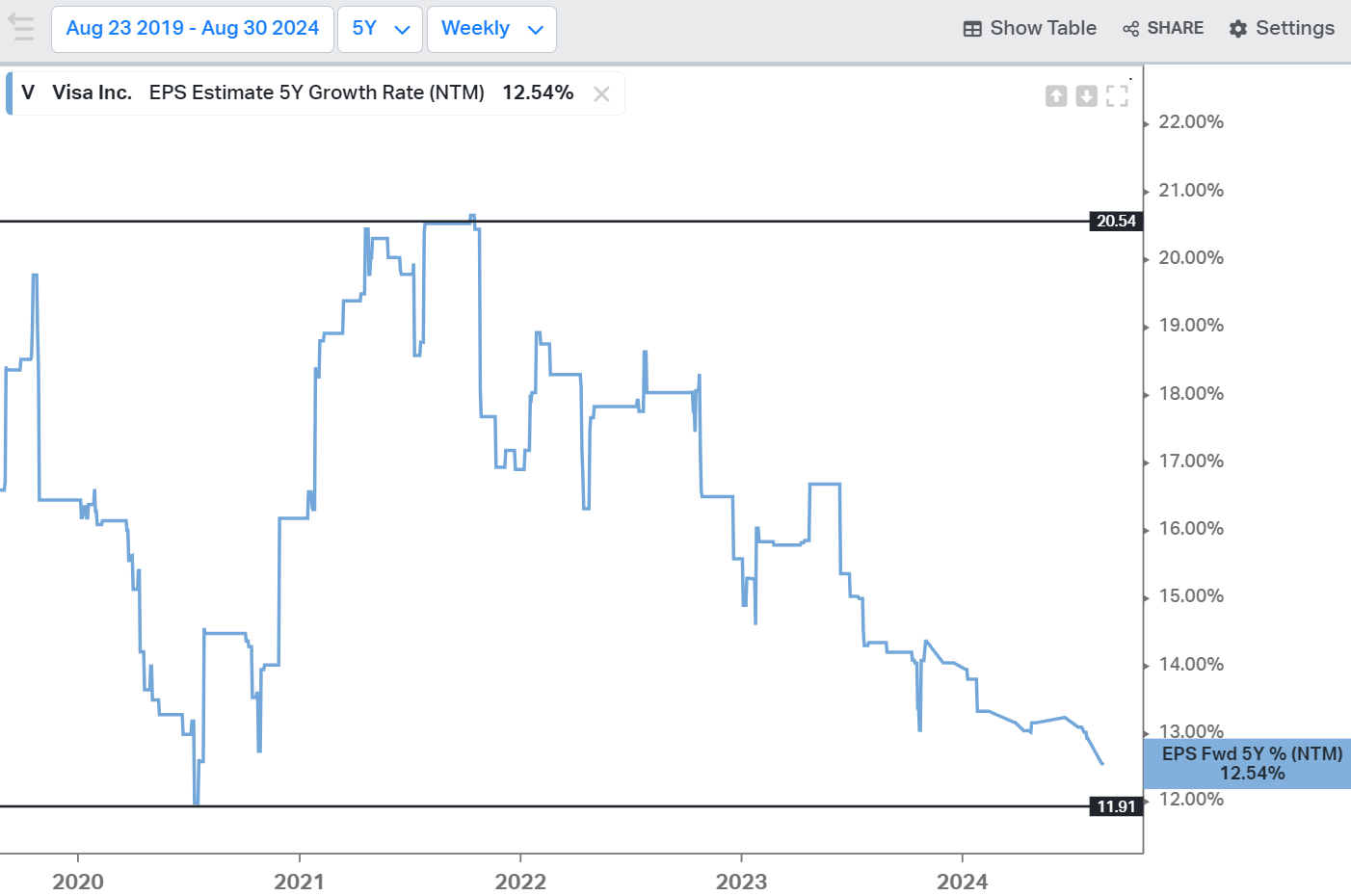Click the Visa Inc. company name
Viewport: 1351px width, 896px height.
tap(92, 92)
